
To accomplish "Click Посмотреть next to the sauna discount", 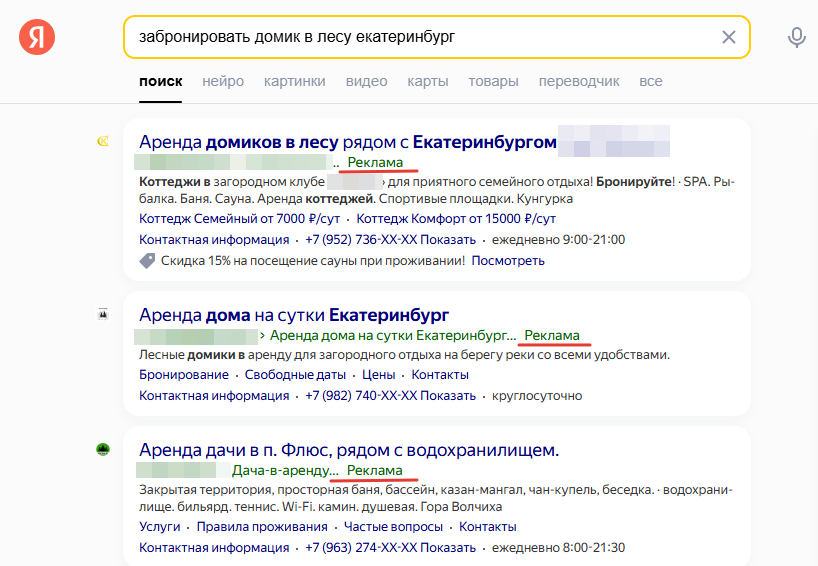I will pyautogui.click(x=508, y=260).
